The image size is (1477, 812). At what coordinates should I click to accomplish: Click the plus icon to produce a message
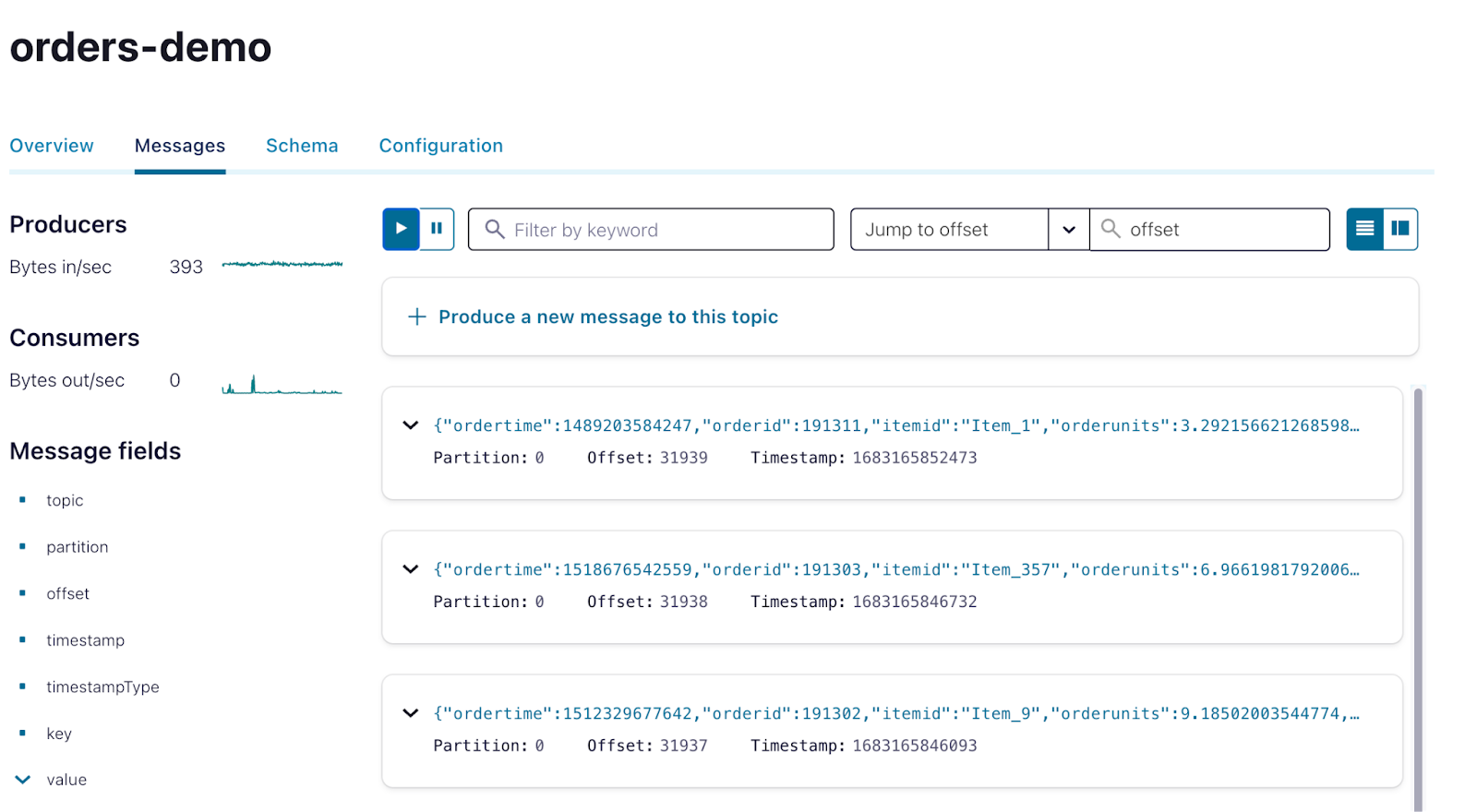pos(417,316)
